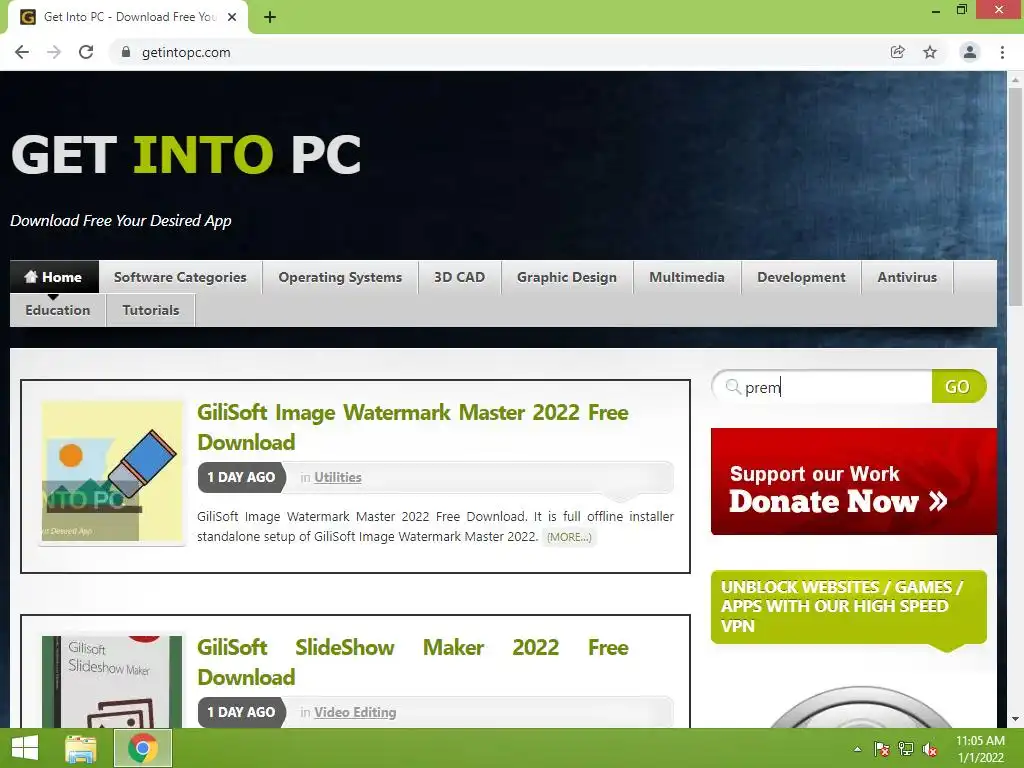Click the scrollbar down arrow
Screen dimensions: 1024x768
pos(1015,719)
